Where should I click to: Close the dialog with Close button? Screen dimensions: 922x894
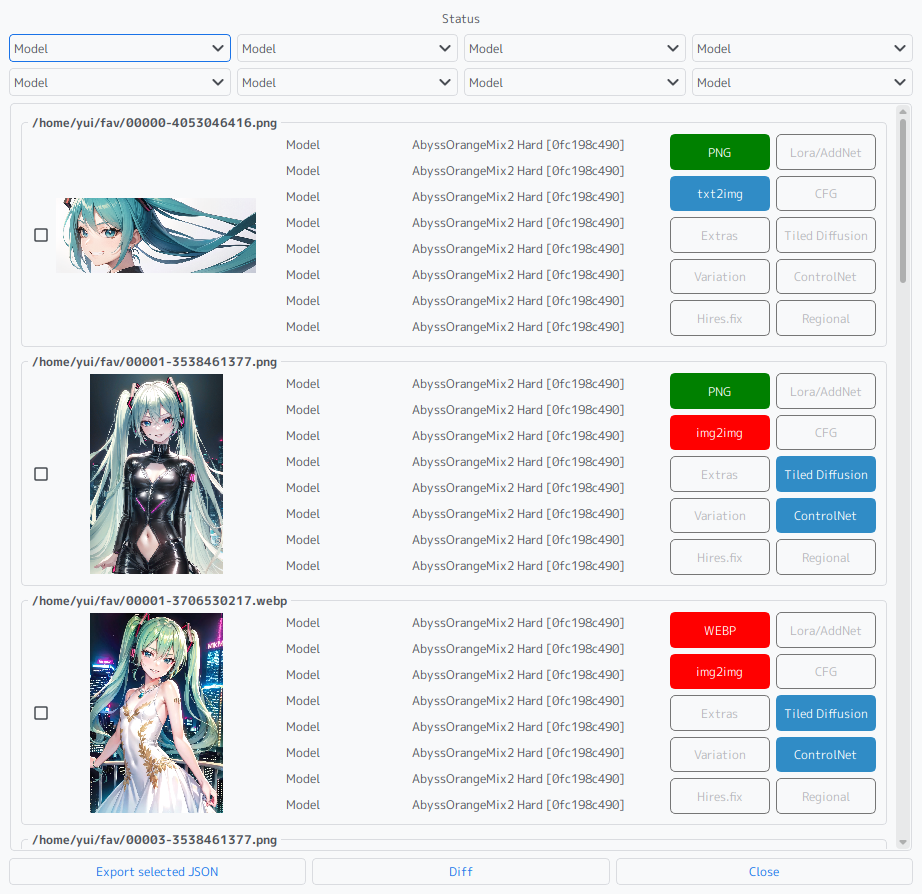pyautogui.click(x=764, y=871)
